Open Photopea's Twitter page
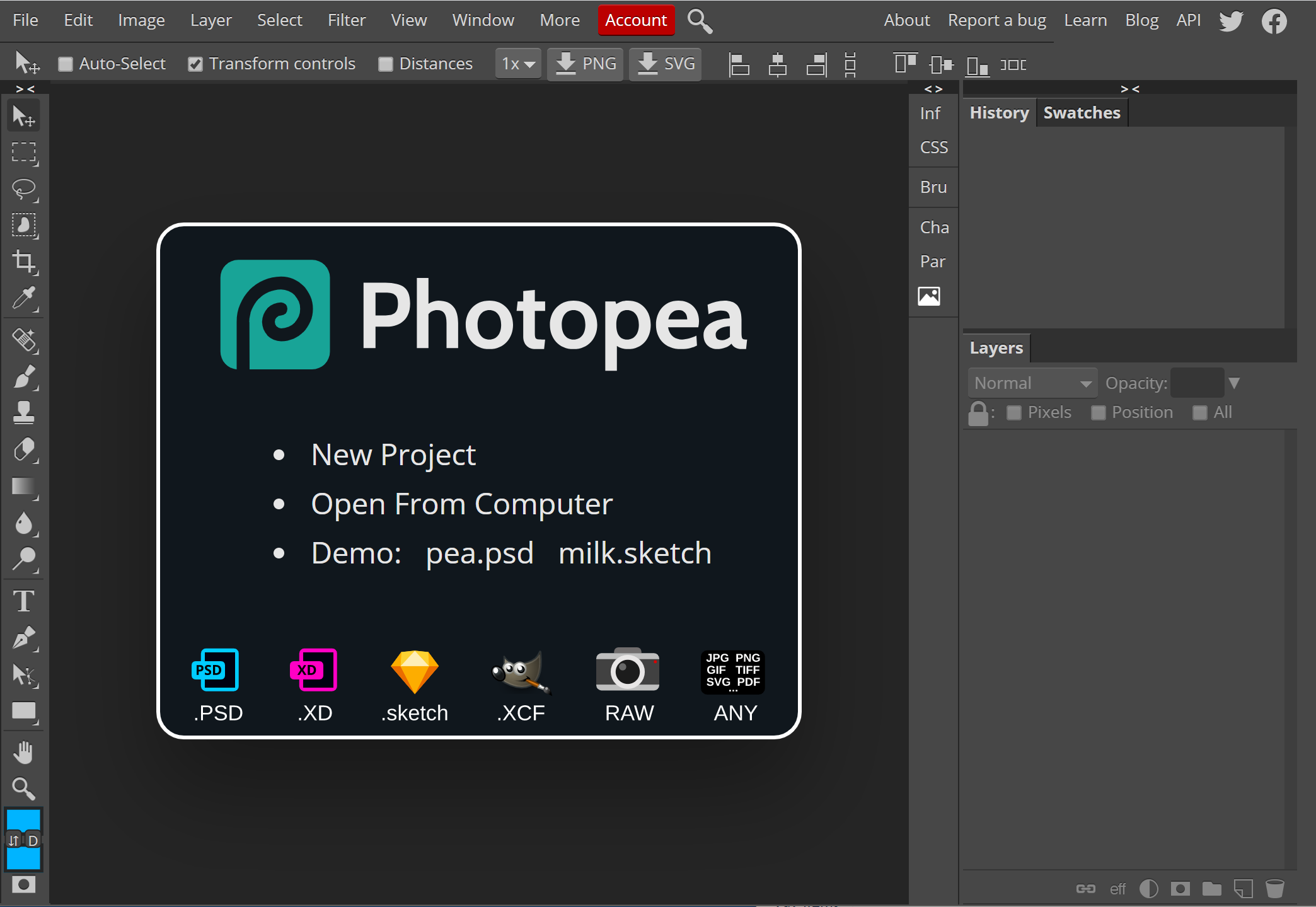 point(1231,21)
